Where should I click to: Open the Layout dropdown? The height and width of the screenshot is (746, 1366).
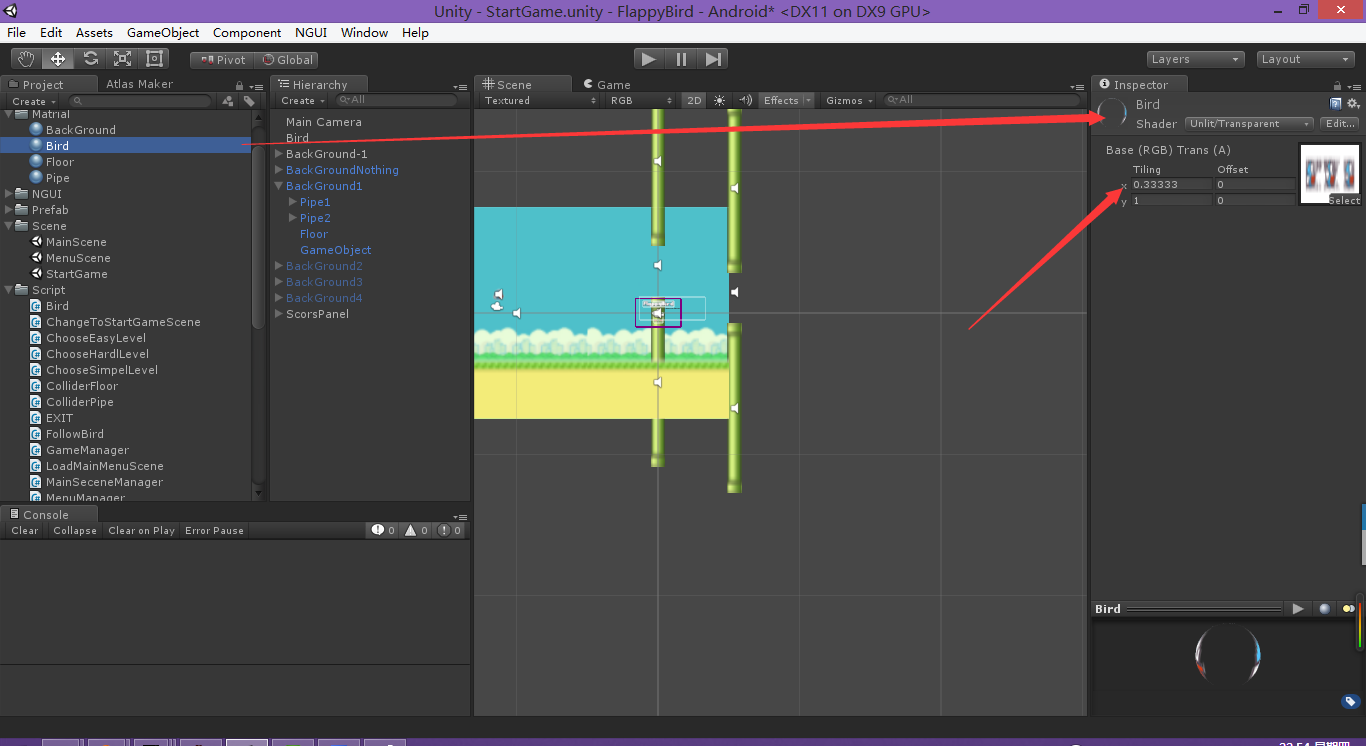click(1305, 60)
